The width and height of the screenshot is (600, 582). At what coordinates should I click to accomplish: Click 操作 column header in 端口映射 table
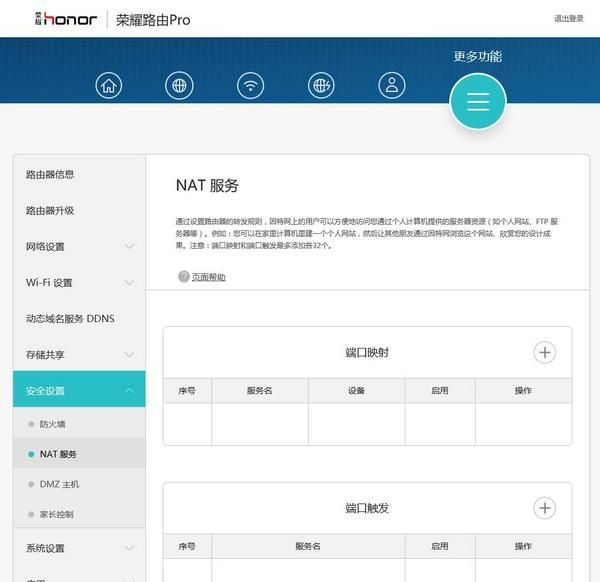tap(523, 391)
